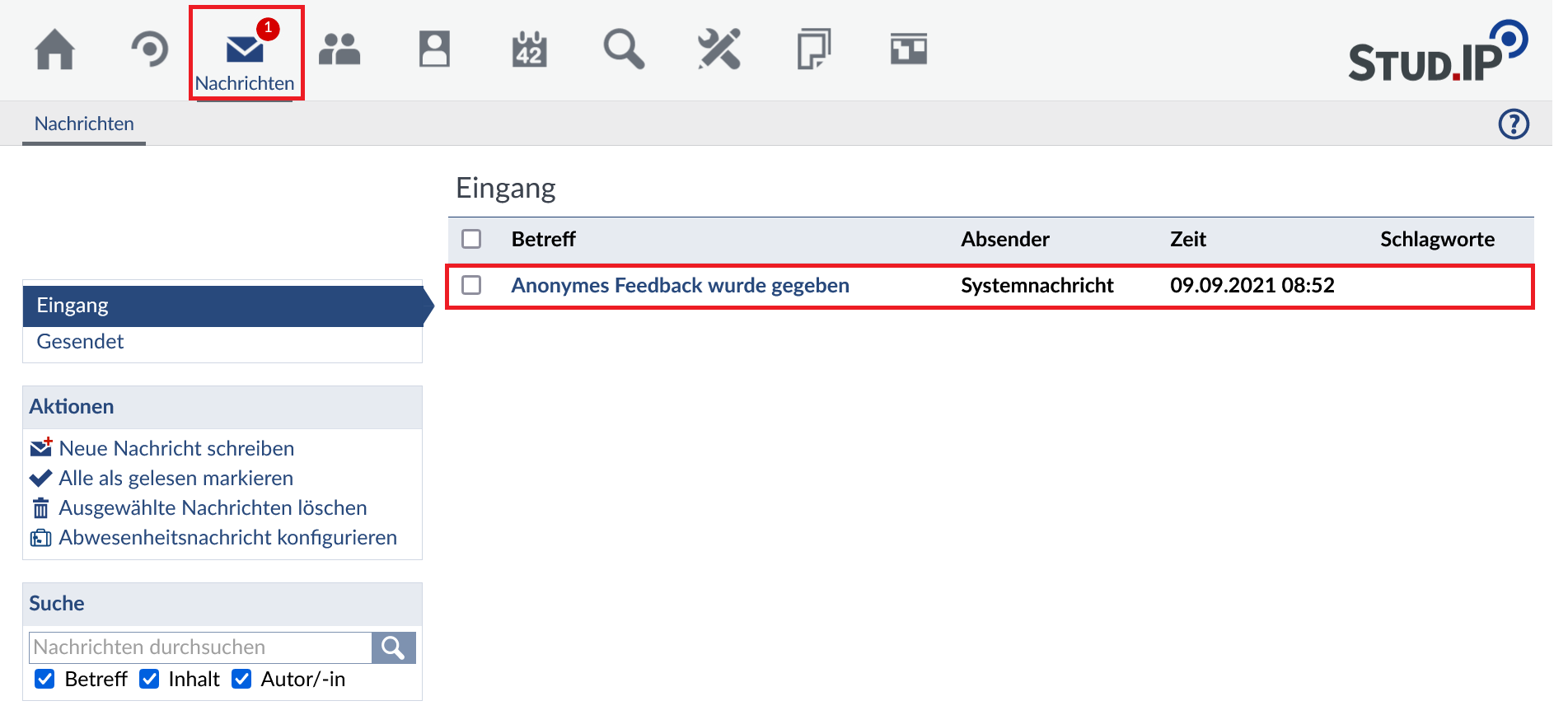The height and width of the screenshot is (715, 1568).
Task: Open the calendar planner icon
Action: click(x=529, y=49)
